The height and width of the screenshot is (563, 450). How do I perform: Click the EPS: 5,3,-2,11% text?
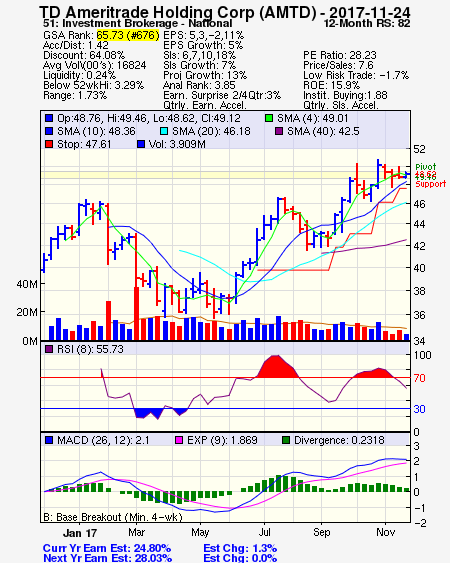point(203,35)
